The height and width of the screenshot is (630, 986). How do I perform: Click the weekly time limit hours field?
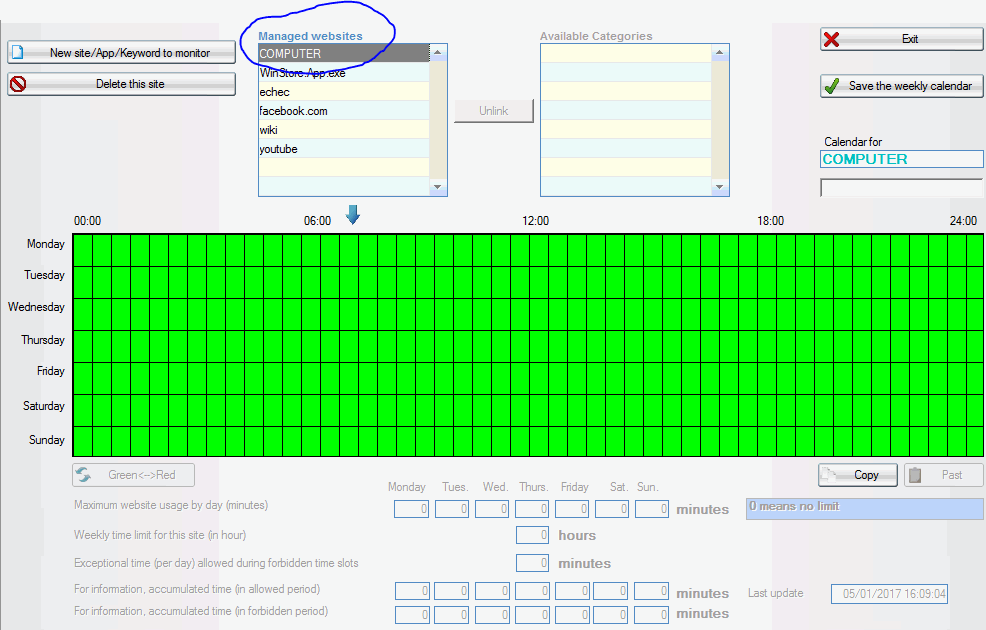tap(532, 535)
